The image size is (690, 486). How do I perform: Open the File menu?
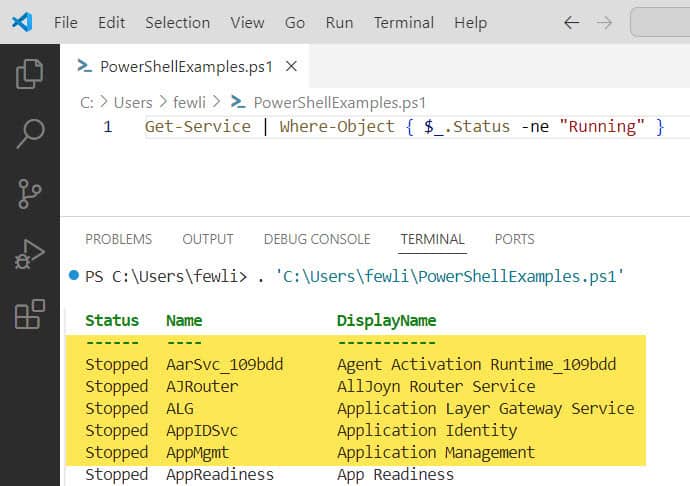(66, 22)
